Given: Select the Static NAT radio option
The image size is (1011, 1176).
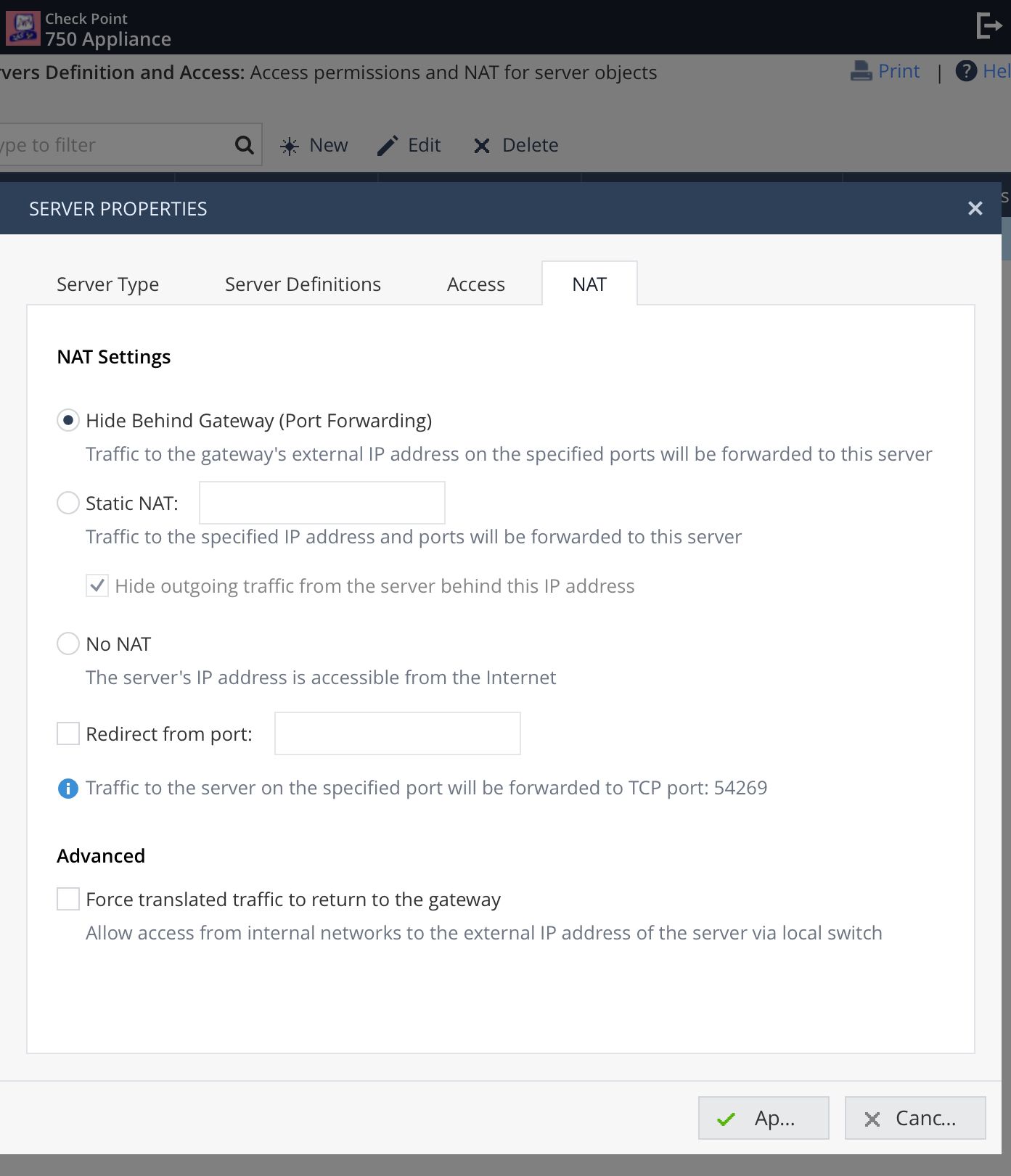Looking at the screenshot, I should point(68,503).
